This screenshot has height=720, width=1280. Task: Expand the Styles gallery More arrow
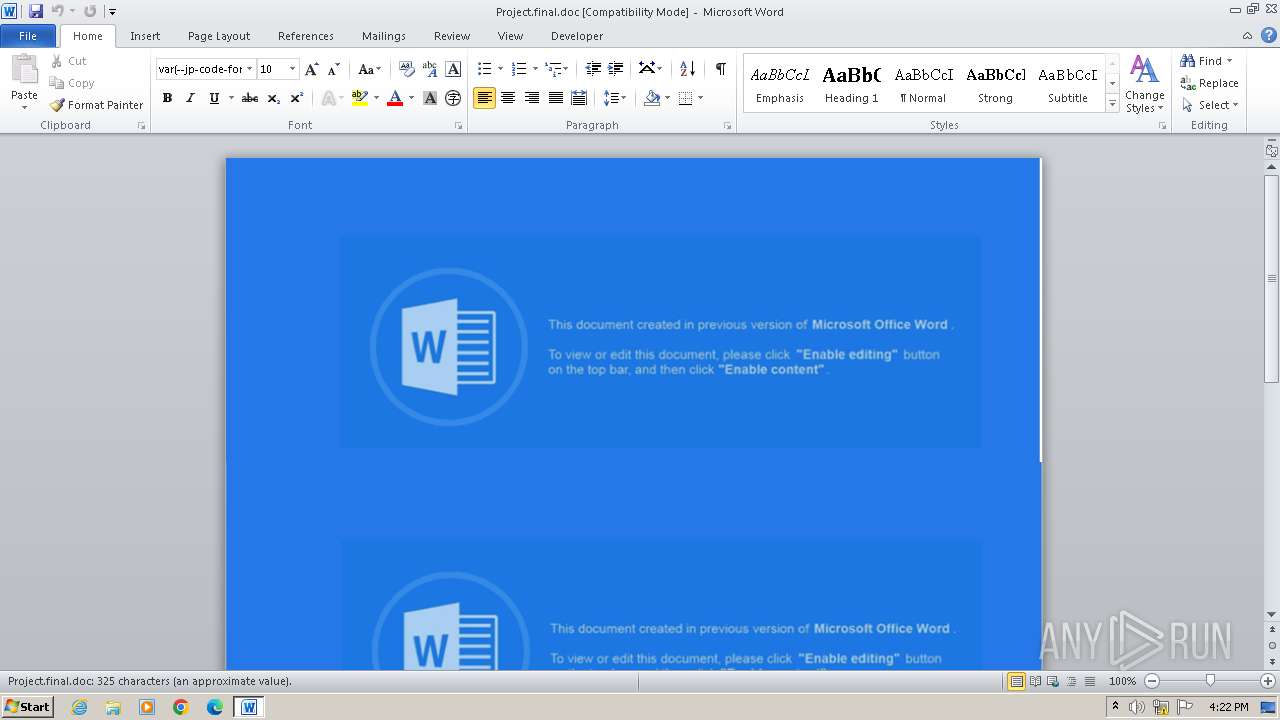[x=1112, y=103]
